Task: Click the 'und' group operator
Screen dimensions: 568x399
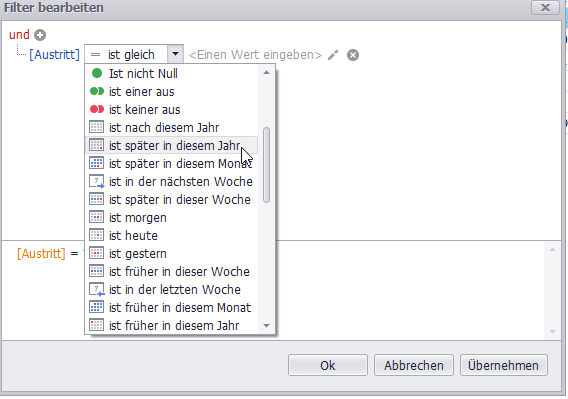Action: point(19,35)
